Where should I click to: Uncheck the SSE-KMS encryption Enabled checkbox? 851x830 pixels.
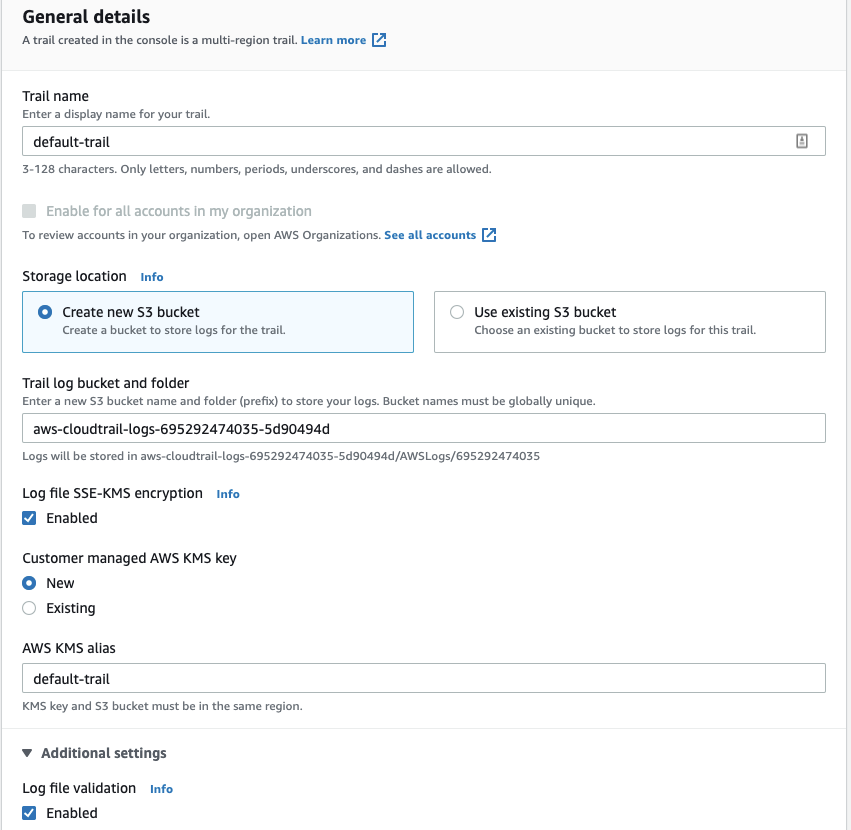29,518
